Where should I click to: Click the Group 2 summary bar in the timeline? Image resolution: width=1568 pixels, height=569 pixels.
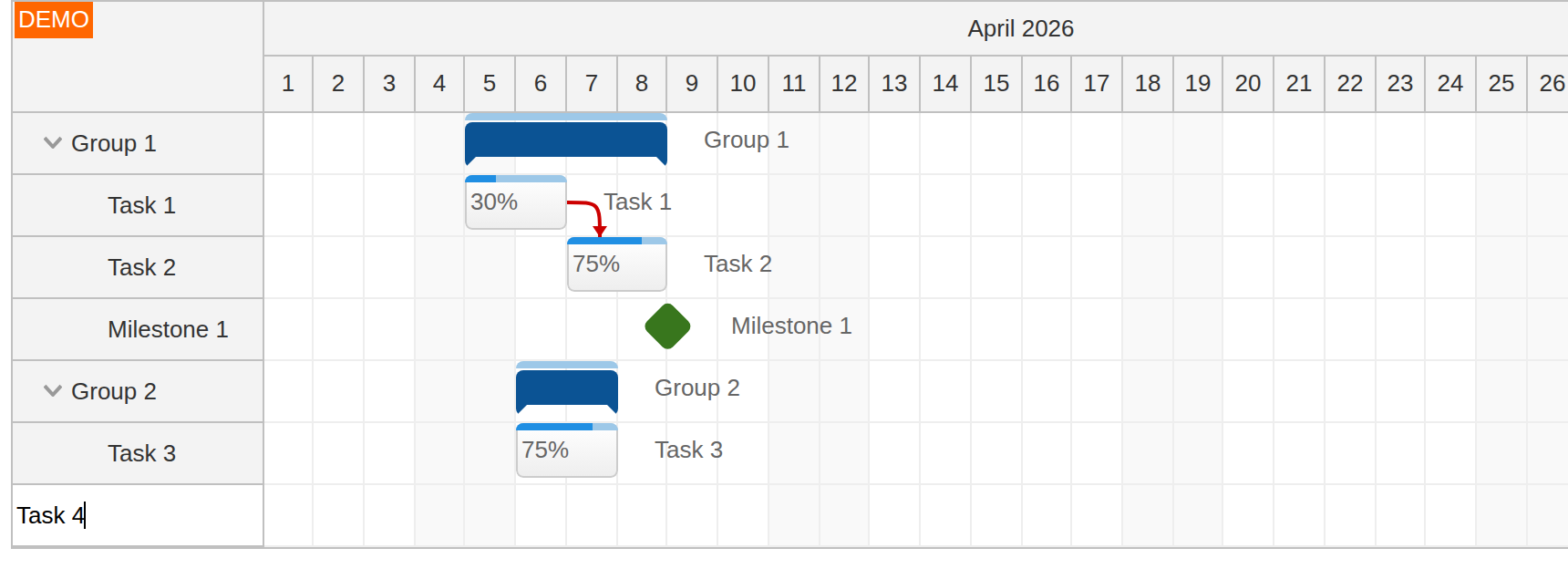(565, 388)
